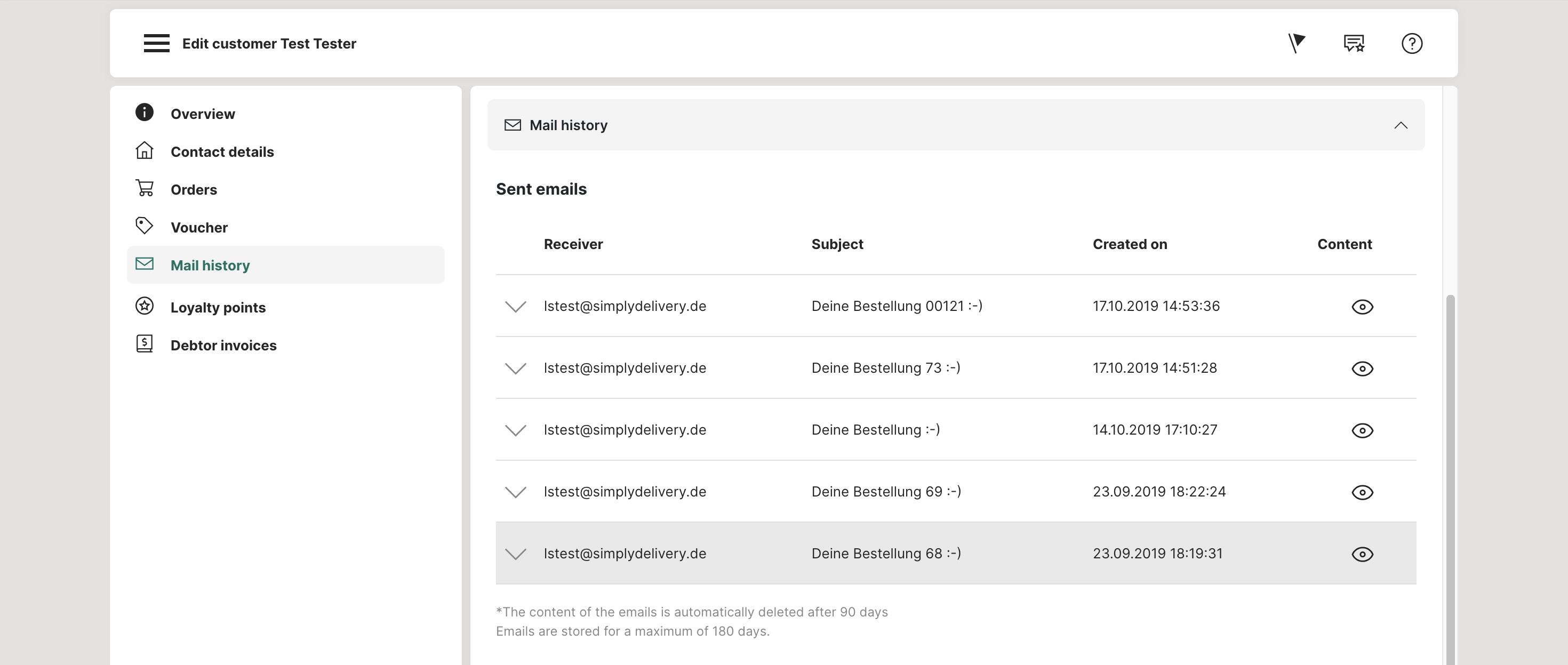Click the Created on column header
Viewport: 1568px width, 665px height.
click(1130, 244)
